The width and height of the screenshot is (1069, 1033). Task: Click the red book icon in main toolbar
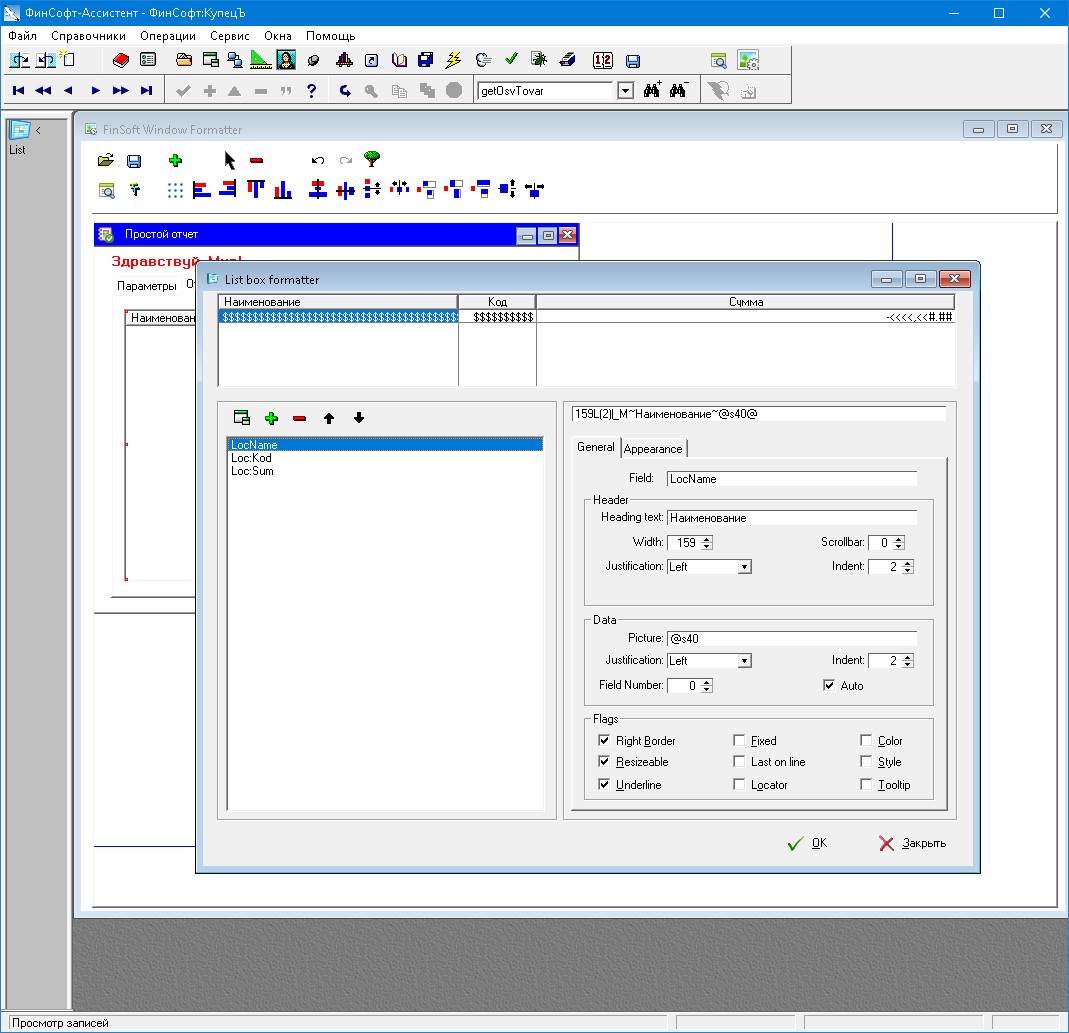click(121, 60)
